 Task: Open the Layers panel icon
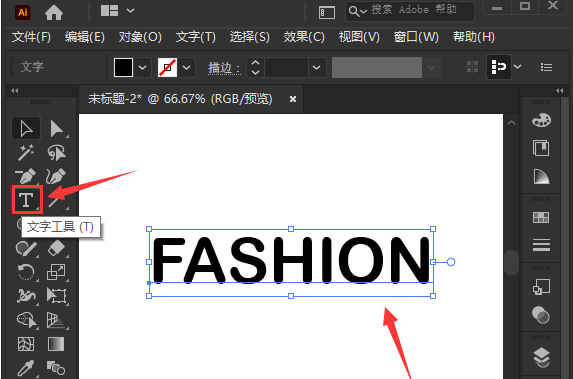[x=541, y=357]
